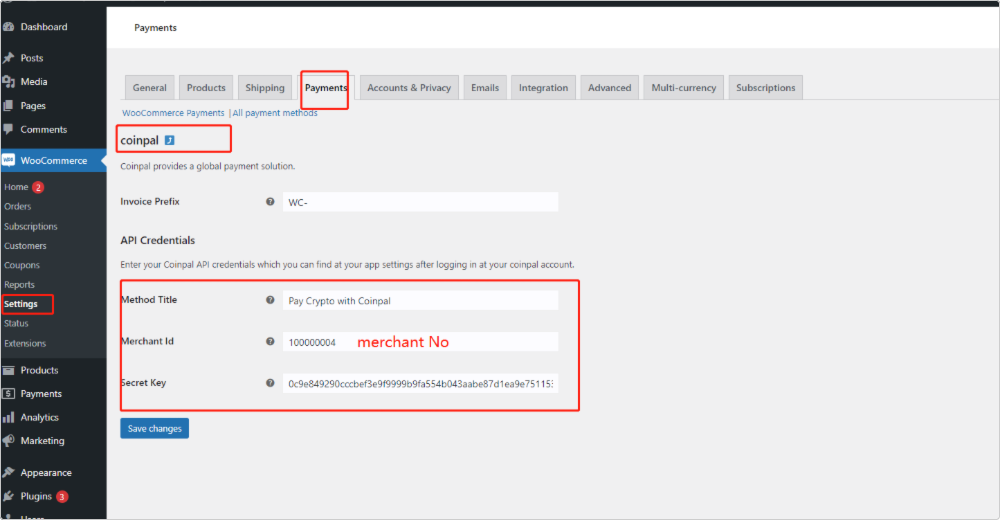
Task: Click the Plugins plug icon
Action: (8, 496)
